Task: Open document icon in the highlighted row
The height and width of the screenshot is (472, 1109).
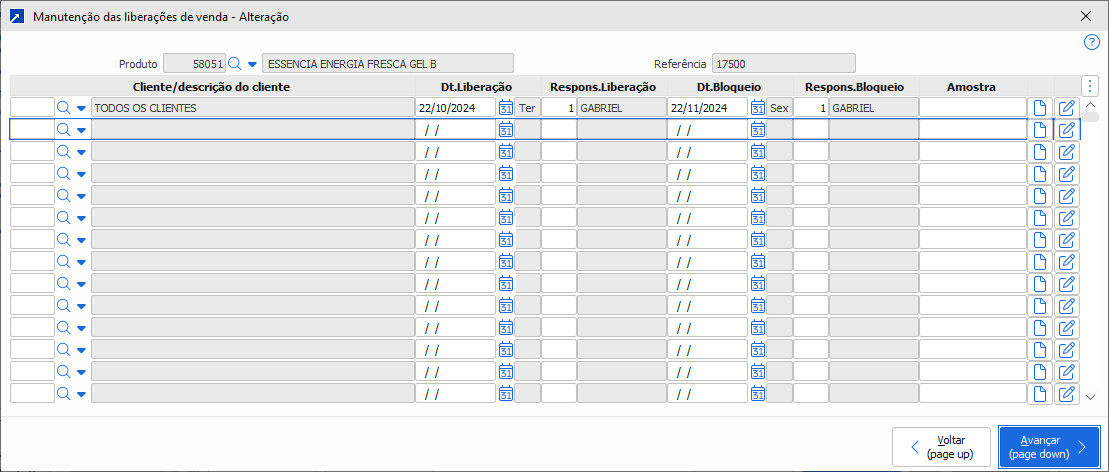Action: click(1040, 129)
